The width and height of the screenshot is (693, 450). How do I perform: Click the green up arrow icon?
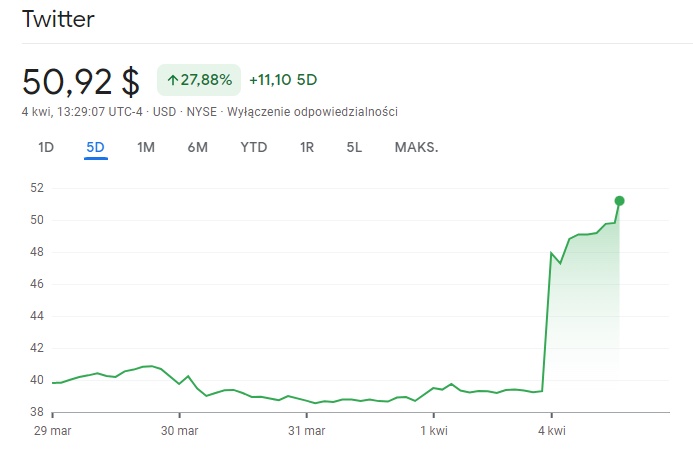point(172,79)
